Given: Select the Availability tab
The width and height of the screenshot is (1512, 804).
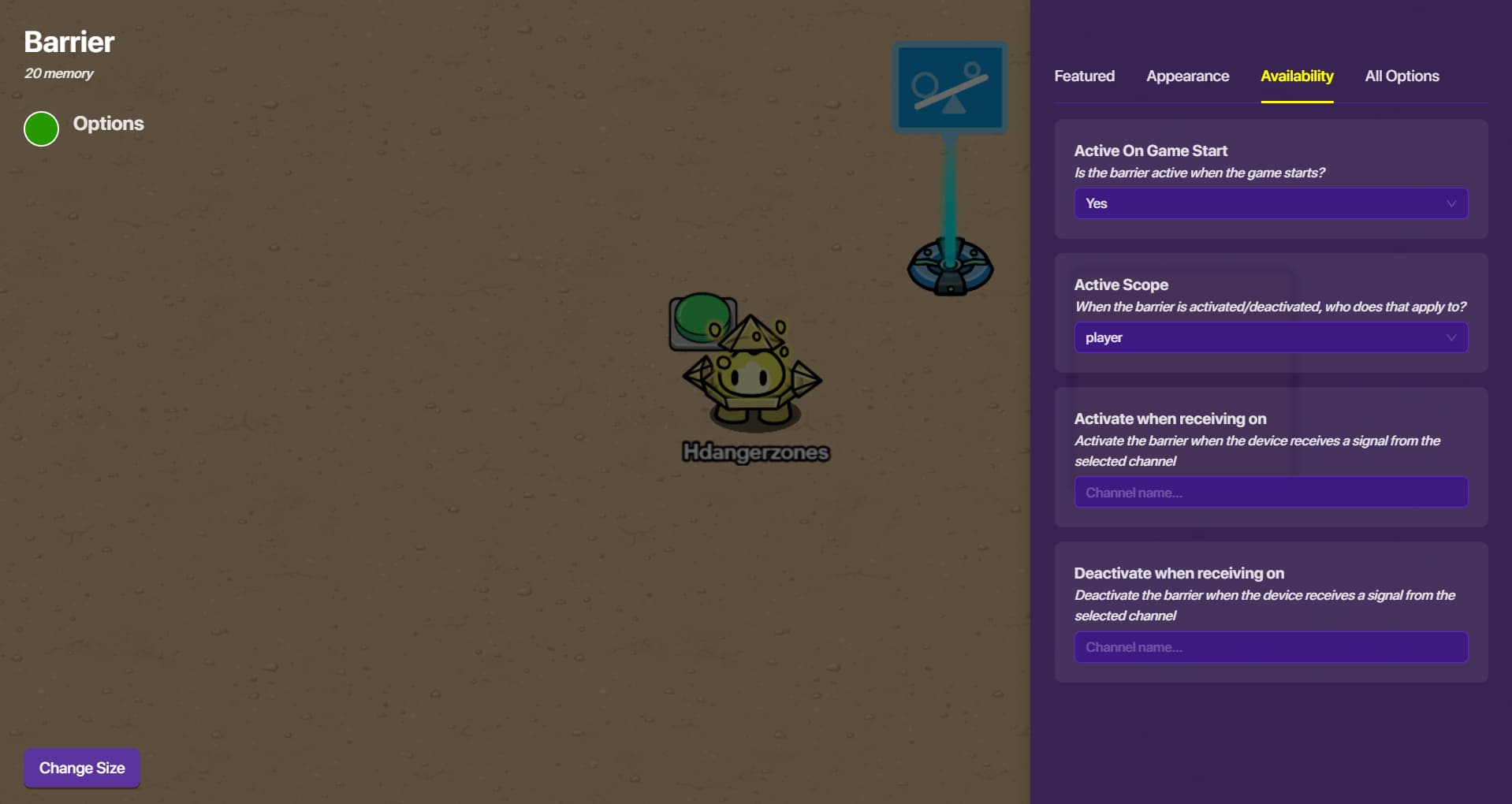Looking at the screenshot, I should pos(1296,76).
